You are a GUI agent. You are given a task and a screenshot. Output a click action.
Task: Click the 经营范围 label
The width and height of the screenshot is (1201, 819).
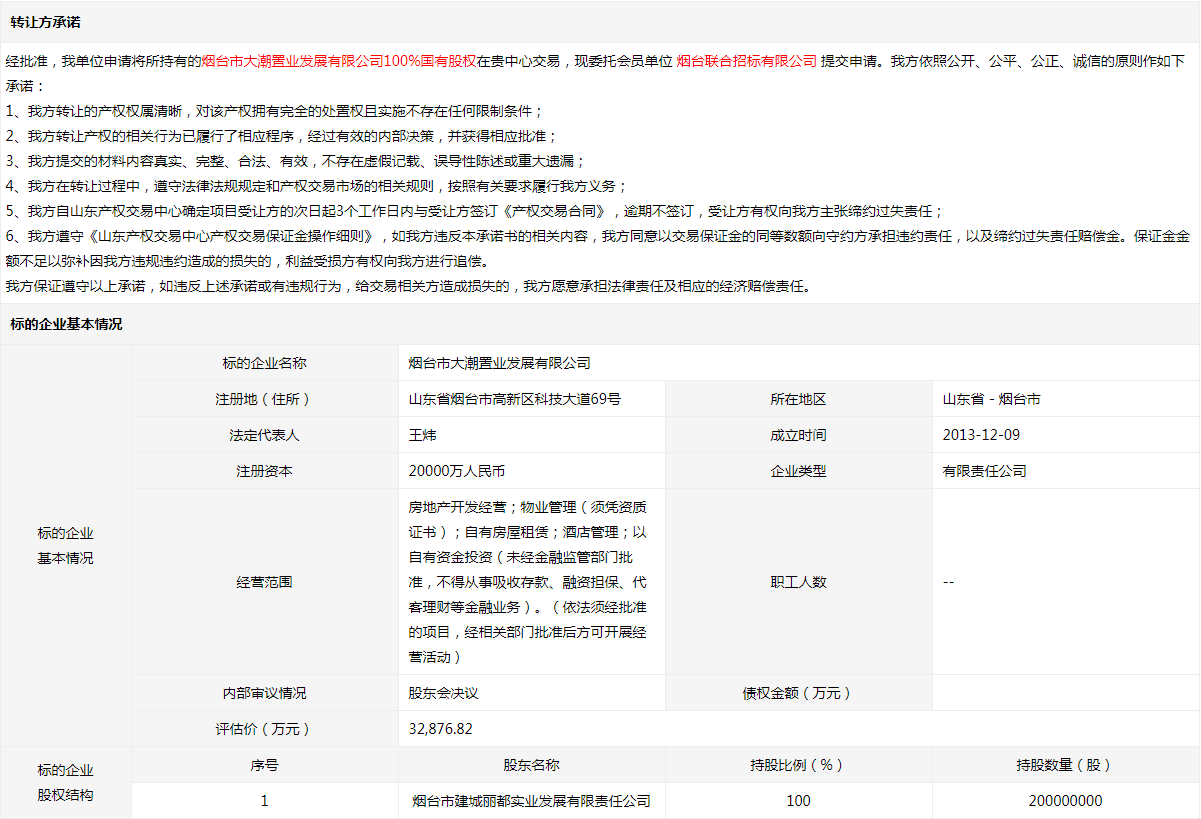[265, 582]
